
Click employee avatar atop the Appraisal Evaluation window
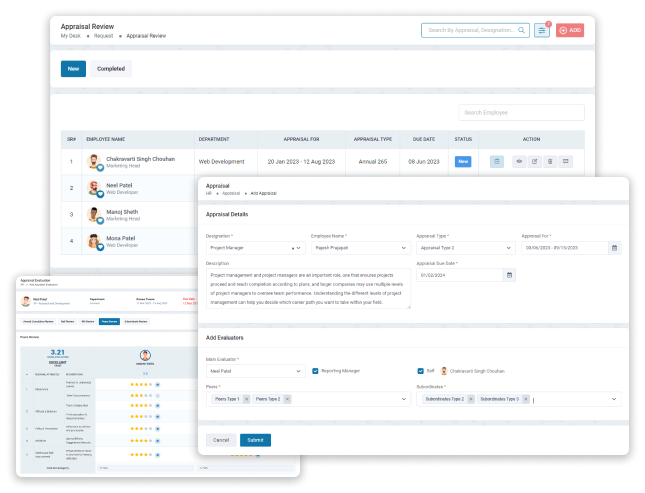click(x=26, y=301)
